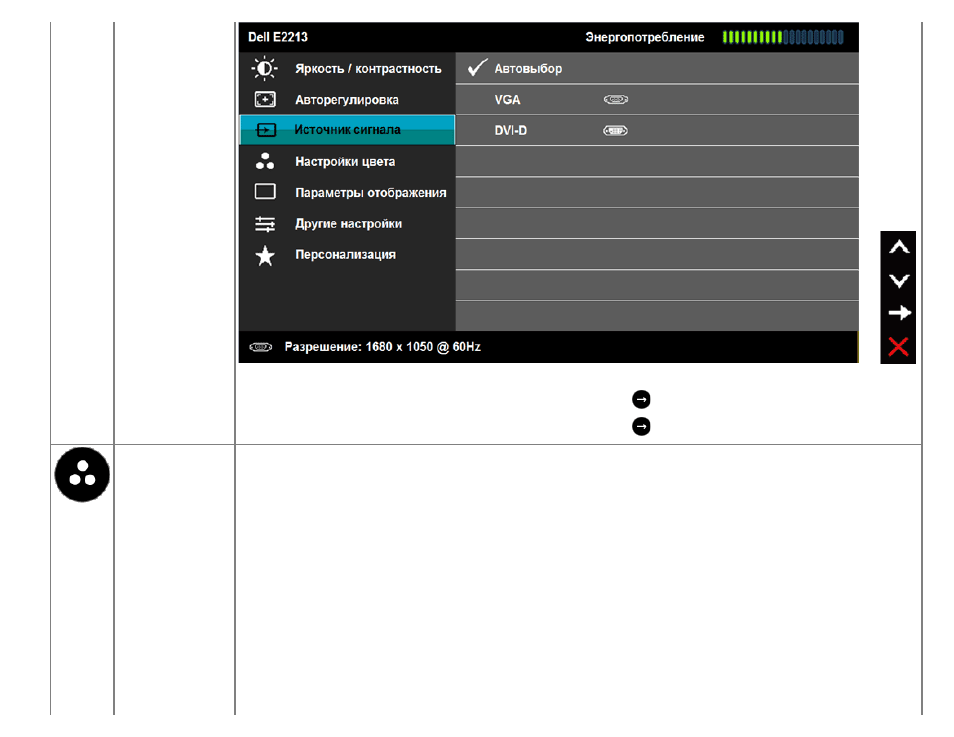The image size is (954, 737).
Task: Select the Автовыбор input option
Action: (657, 68)
